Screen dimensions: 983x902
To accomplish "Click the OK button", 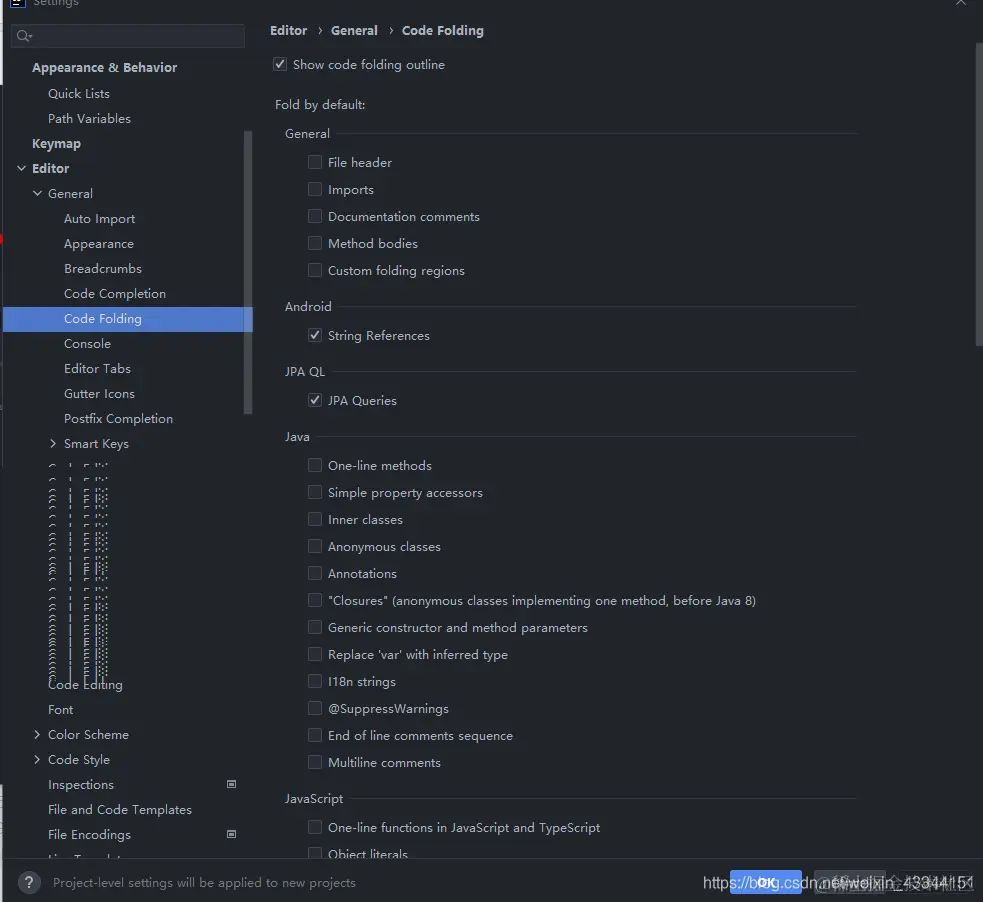I will pyautogui.click(x=765, y=882).
